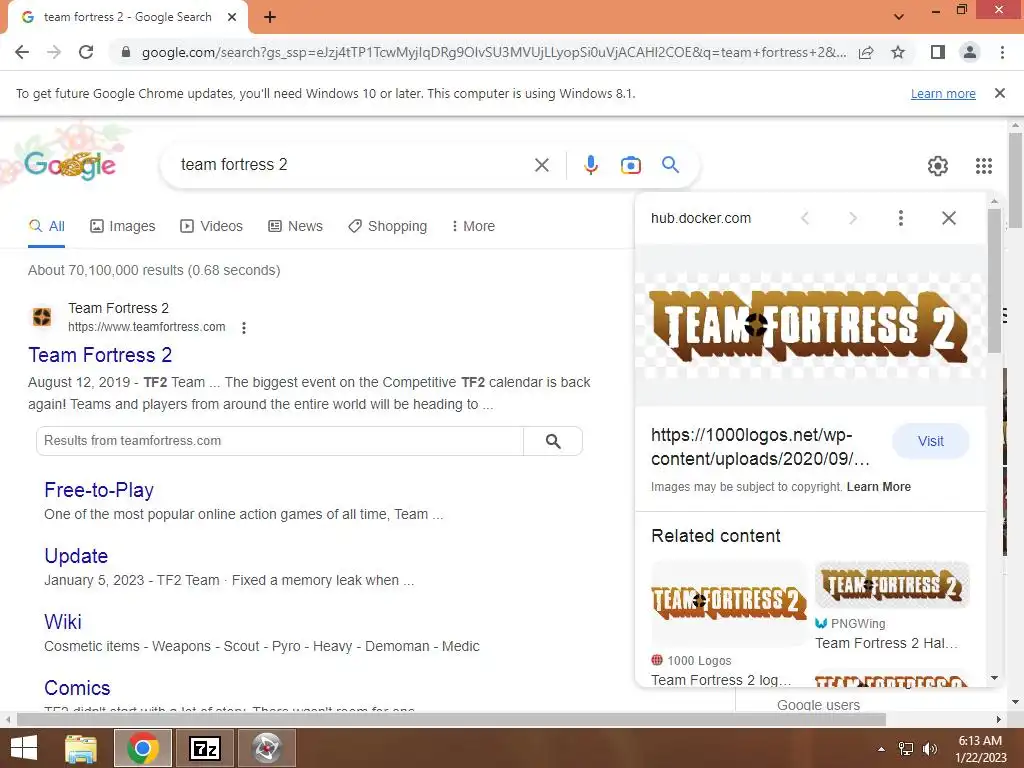This screenshot has height=768, width=1024.
Task: Click previous image arrow in preview panel
Action: [805, 218]
